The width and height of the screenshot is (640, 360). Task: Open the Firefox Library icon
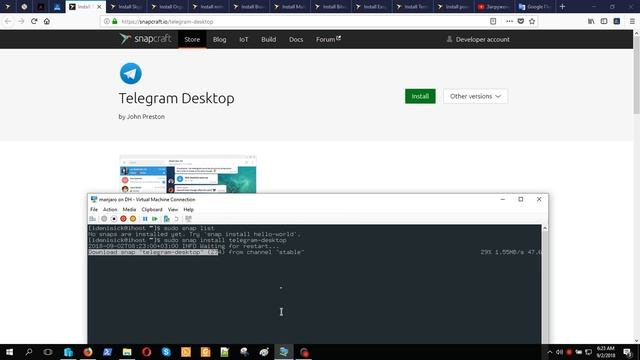click(x=591, y=21)
